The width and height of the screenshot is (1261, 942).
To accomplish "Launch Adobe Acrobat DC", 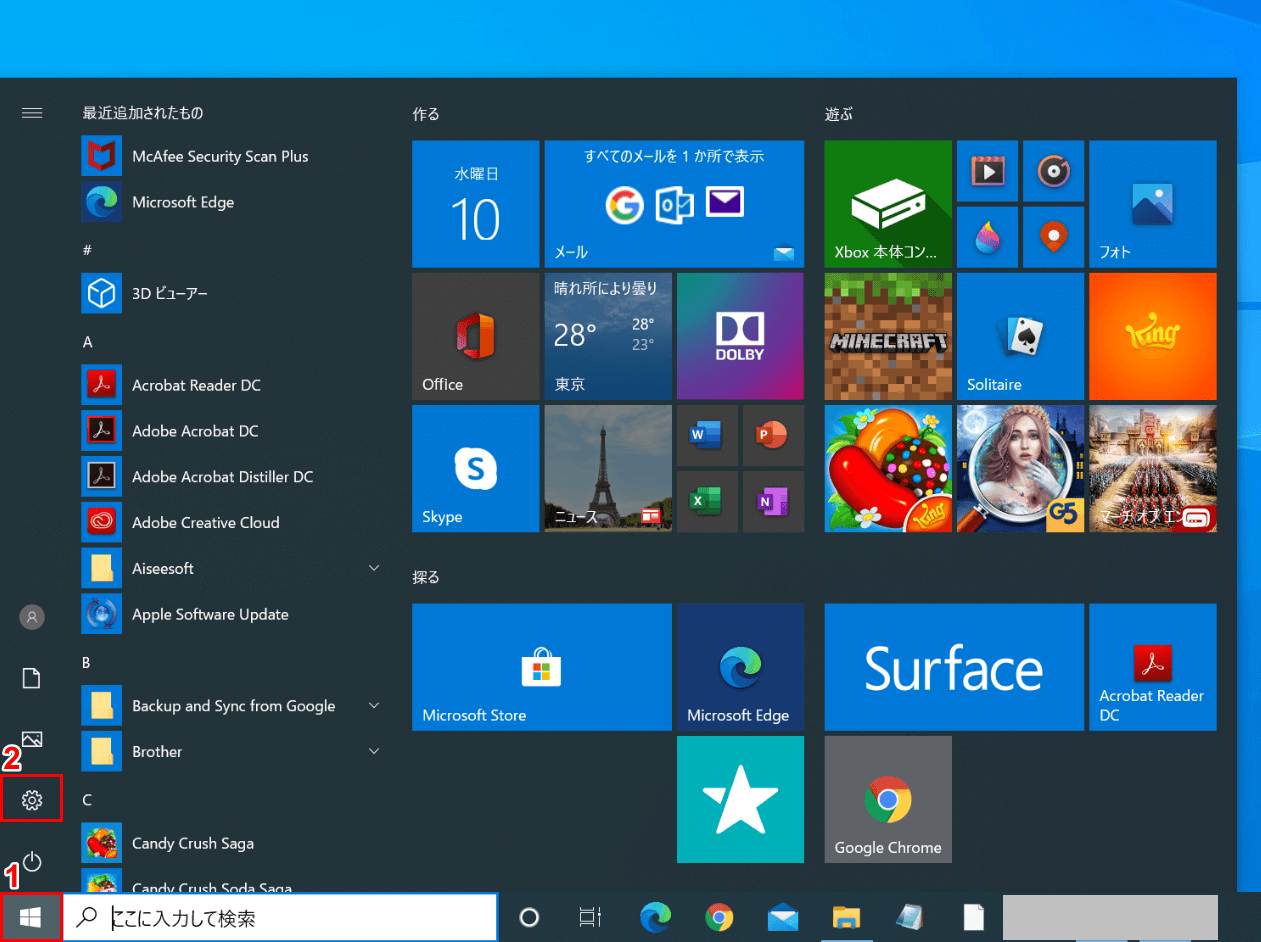I will [235, 431].
